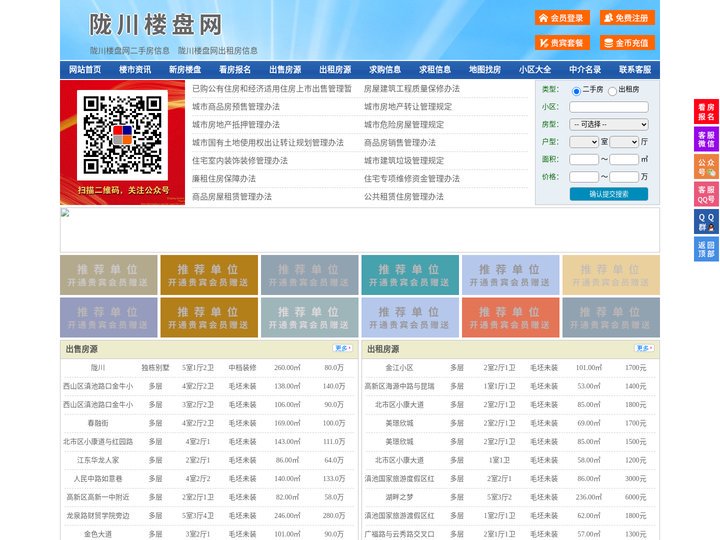The width and height of the screenshot is (720, 540).
Task: Open the 看房报名 navigation item
Action: (235, 70)
